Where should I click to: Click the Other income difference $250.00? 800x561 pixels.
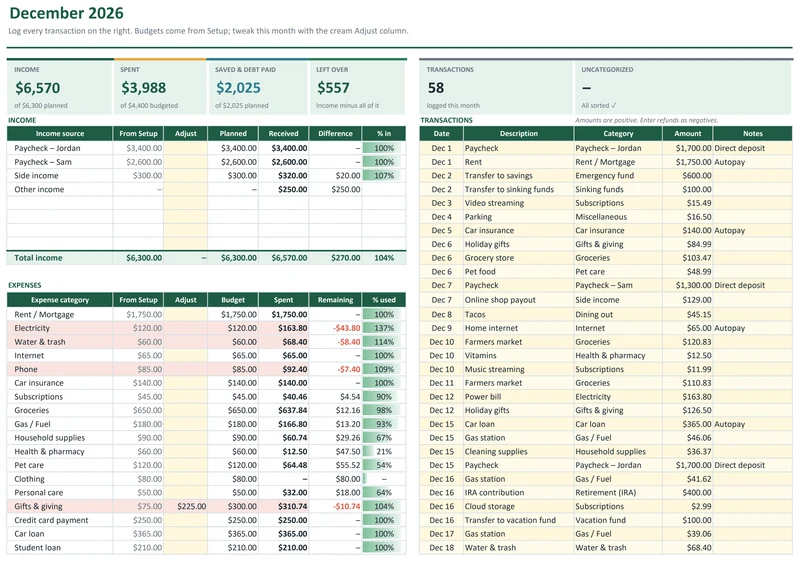[x=335, y=189]
